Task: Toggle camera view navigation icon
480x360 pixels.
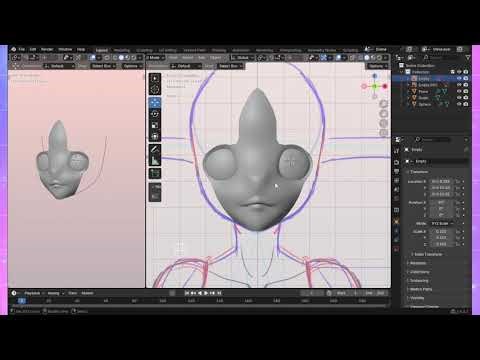Action: tap(384, 123)
